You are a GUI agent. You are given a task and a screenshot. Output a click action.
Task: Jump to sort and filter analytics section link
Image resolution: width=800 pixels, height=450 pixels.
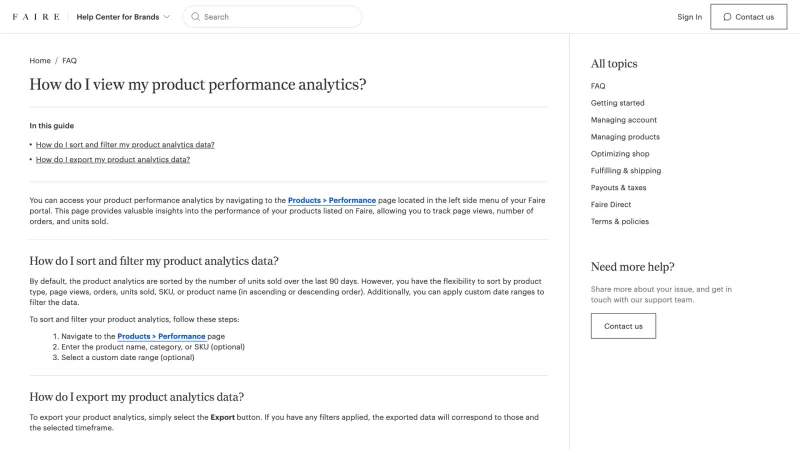pos(125,145)
